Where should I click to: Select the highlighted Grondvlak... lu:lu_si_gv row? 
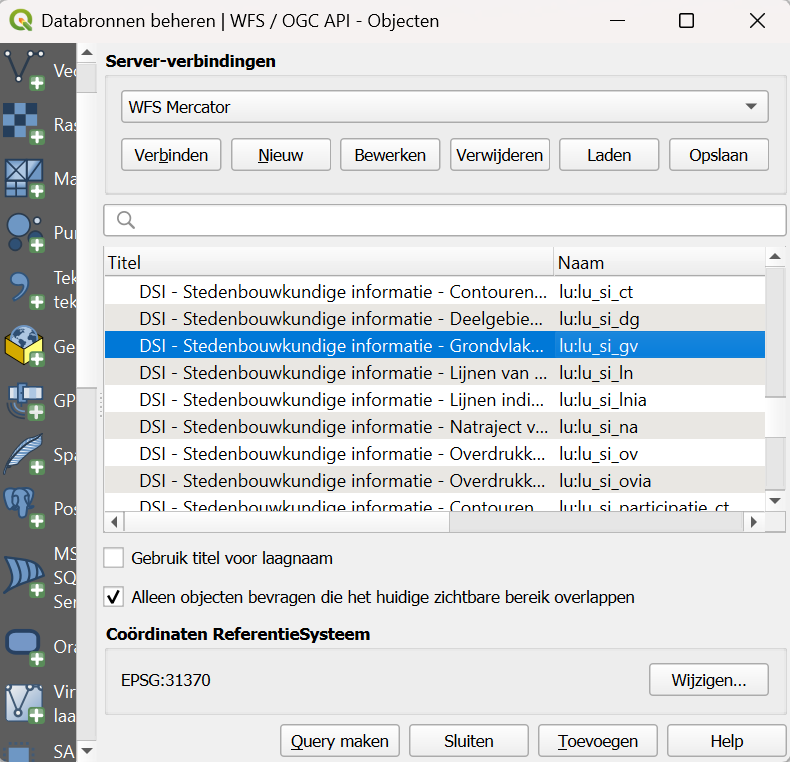(435, 345)
